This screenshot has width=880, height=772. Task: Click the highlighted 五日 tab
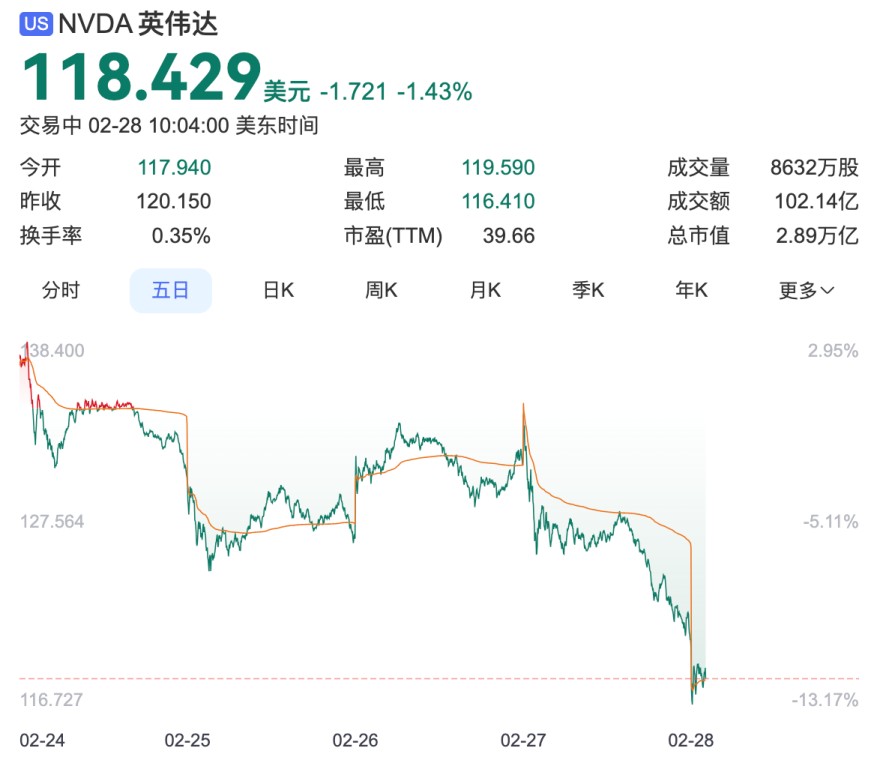[170, 290]
